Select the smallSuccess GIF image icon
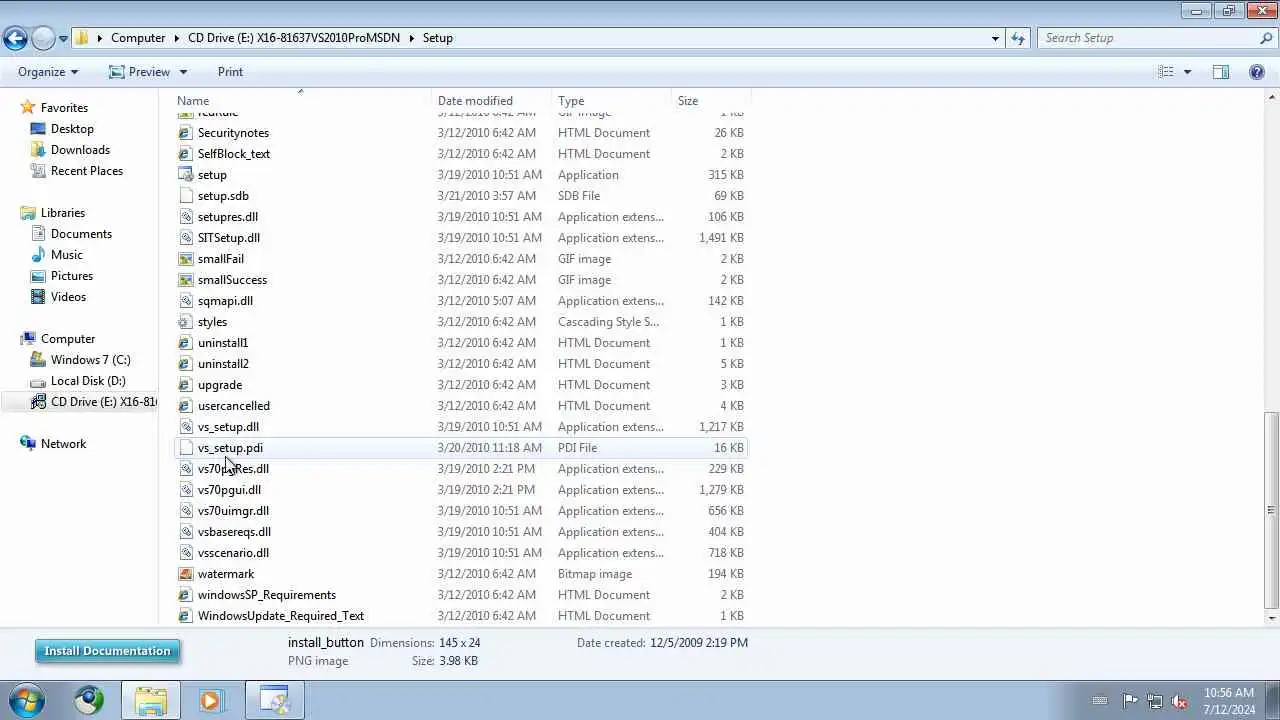Image resolution: width=1280 pixels, height=720 pixels. click(185, 280)
